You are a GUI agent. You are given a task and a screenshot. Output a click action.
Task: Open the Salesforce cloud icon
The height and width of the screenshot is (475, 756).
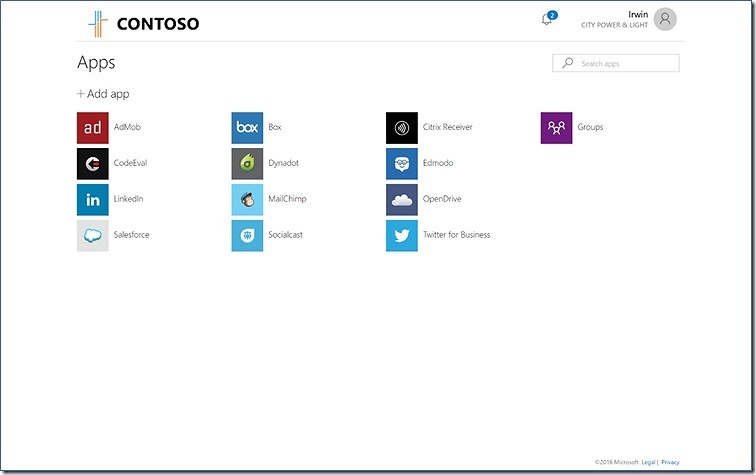point(92,236)
